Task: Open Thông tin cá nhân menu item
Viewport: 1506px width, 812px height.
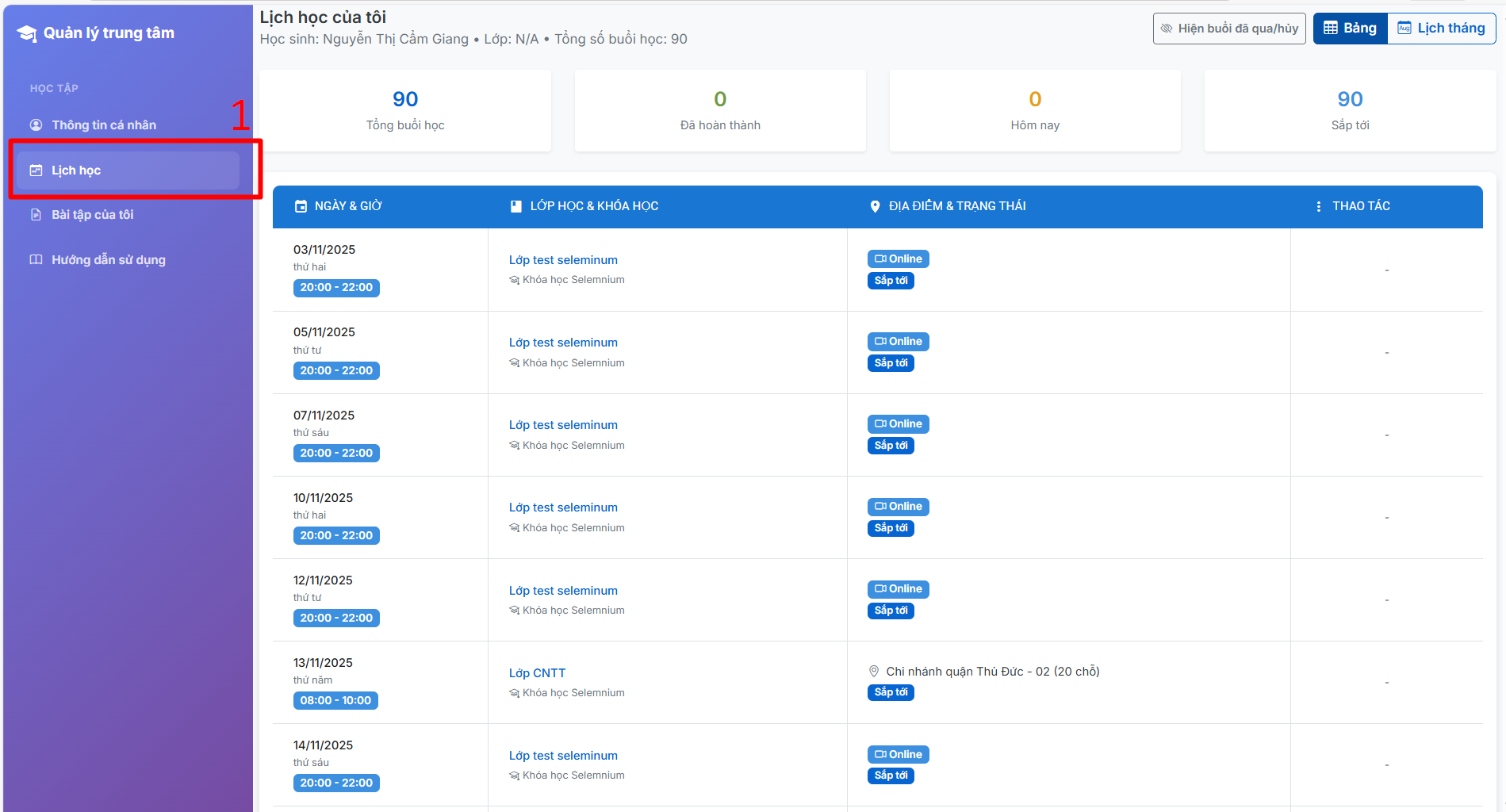Action: coord(104,125)
